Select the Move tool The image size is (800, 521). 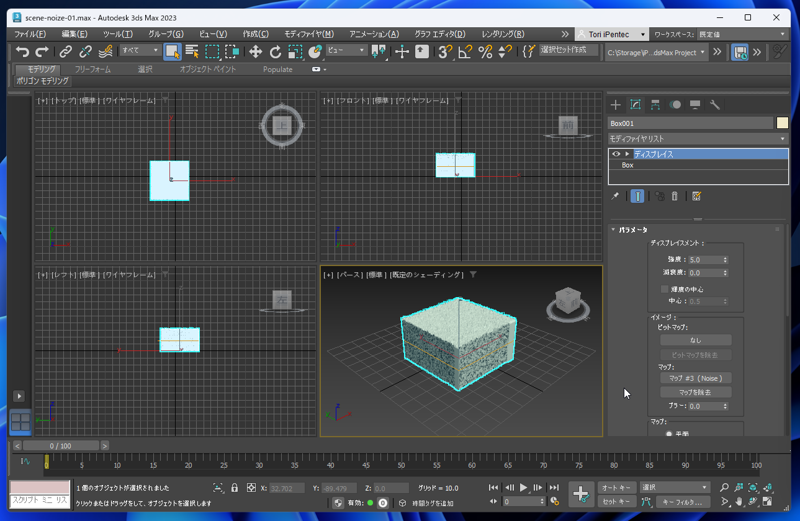coord(255,52)
